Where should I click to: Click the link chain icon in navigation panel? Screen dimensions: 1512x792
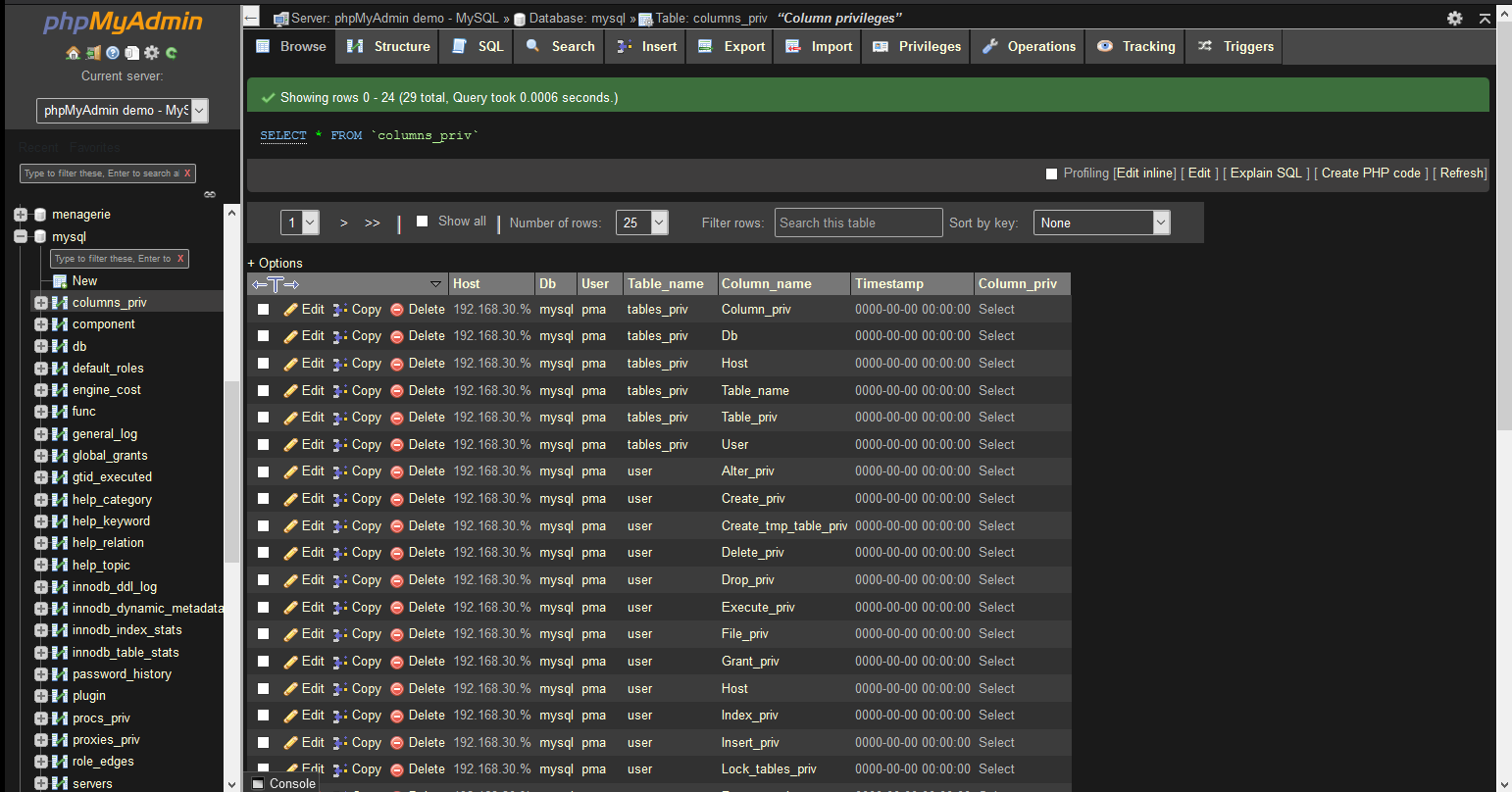click(x=209, y=194)
